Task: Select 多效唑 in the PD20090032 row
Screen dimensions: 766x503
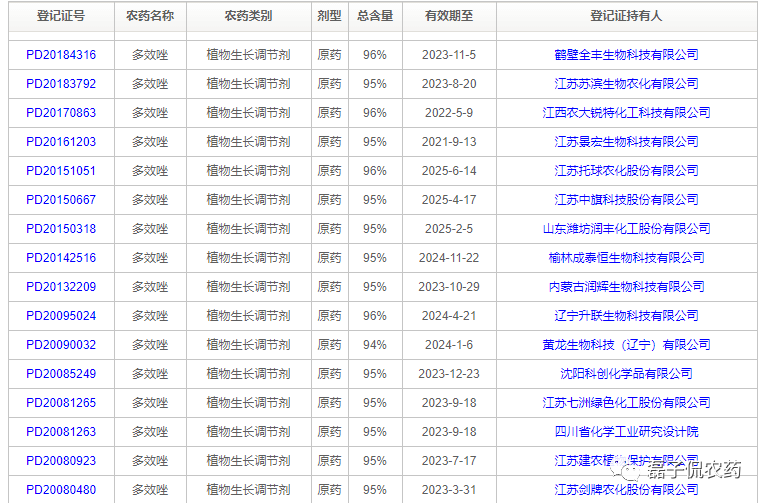Action: pos(150,345)
